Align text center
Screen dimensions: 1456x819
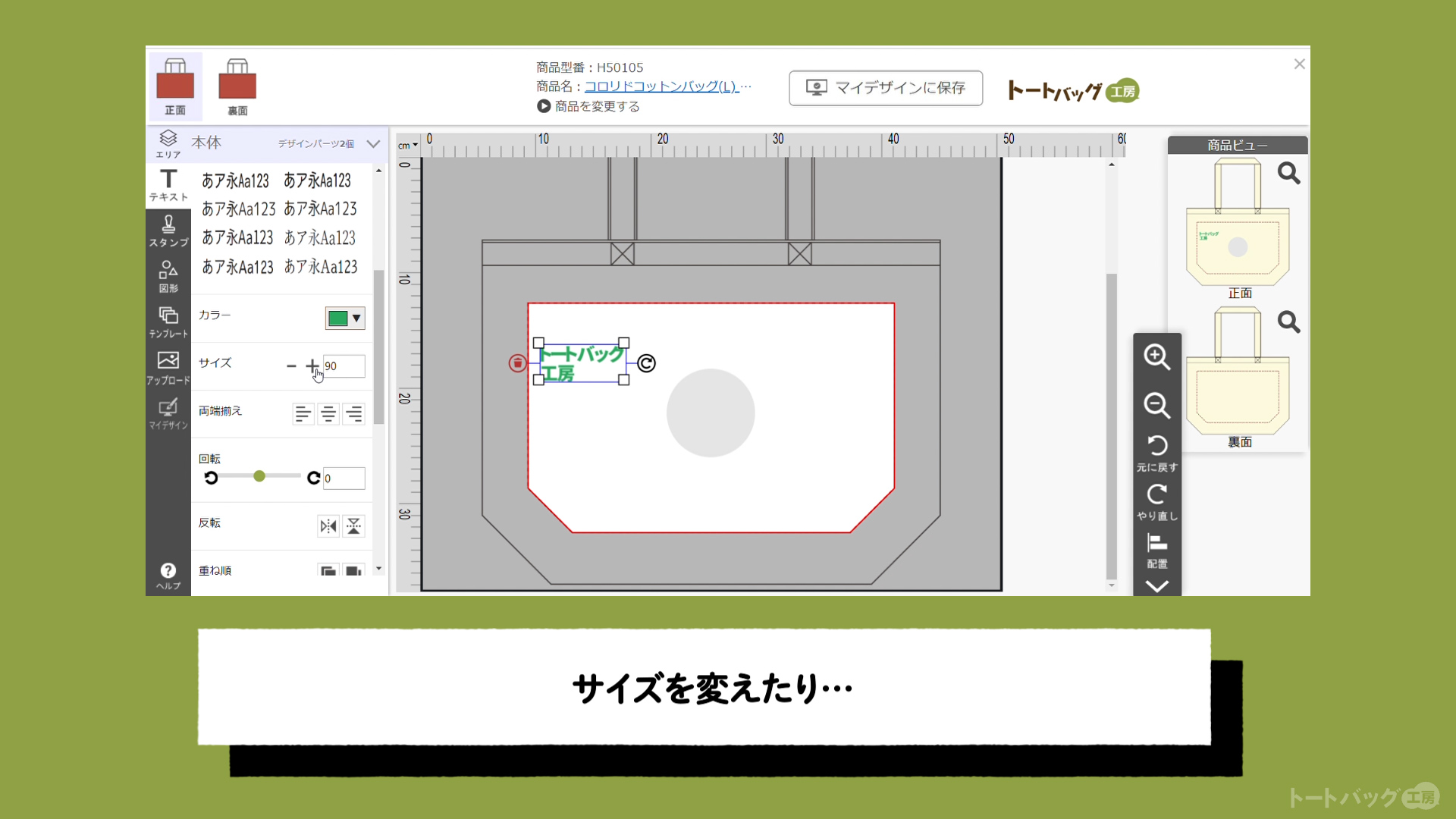[x=328, y=414]
